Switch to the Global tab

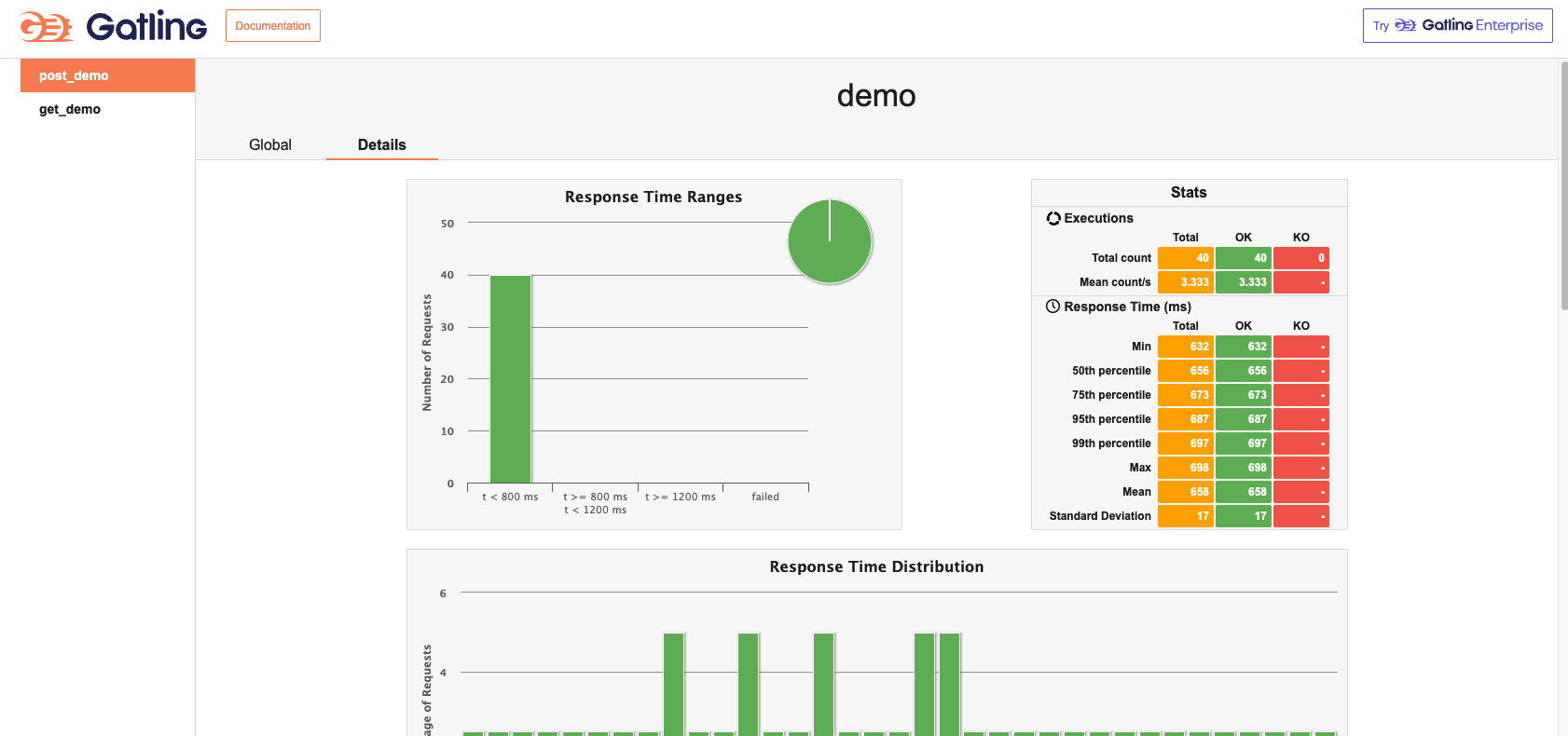click(x=270, y=144)
